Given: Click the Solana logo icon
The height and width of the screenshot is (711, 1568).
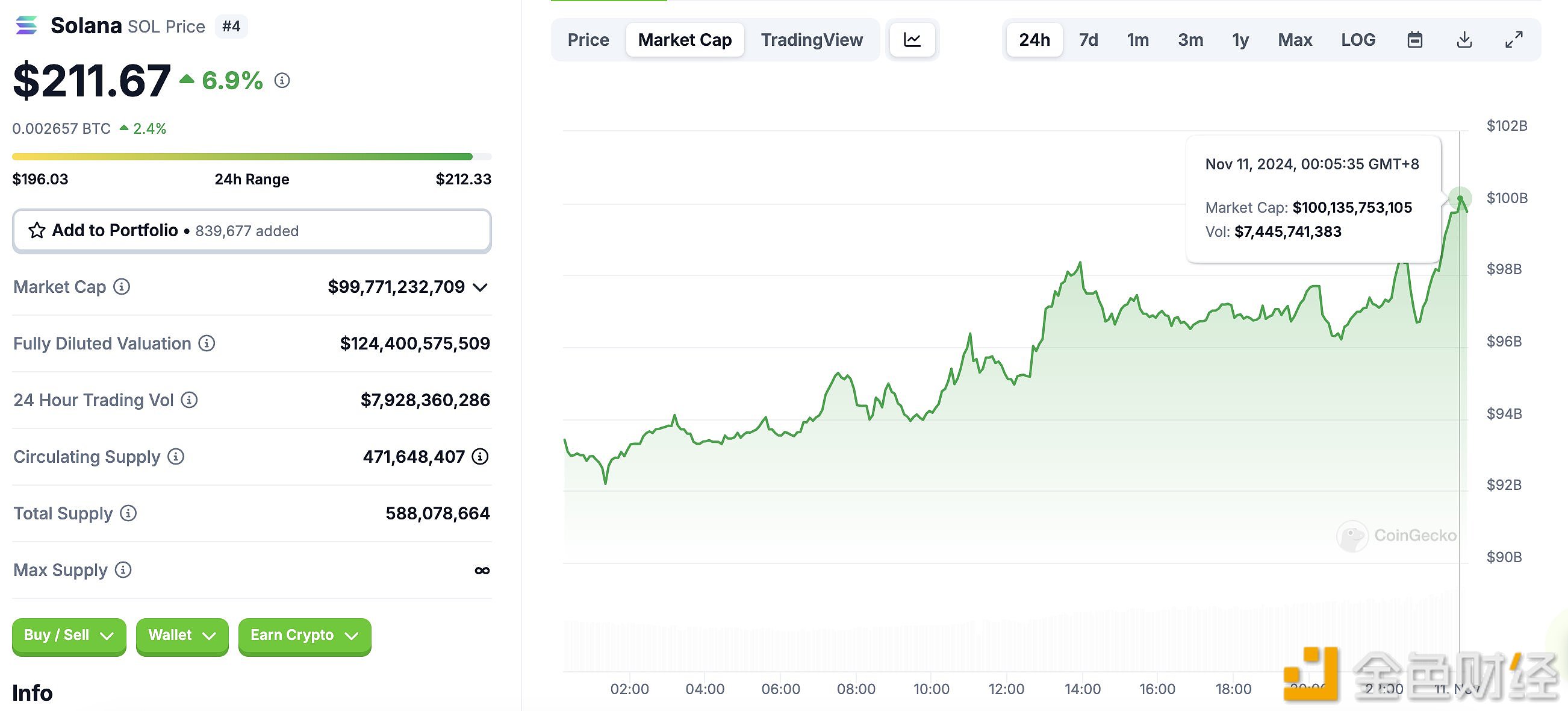Looking at the screenshot, I should coord(26,25).
